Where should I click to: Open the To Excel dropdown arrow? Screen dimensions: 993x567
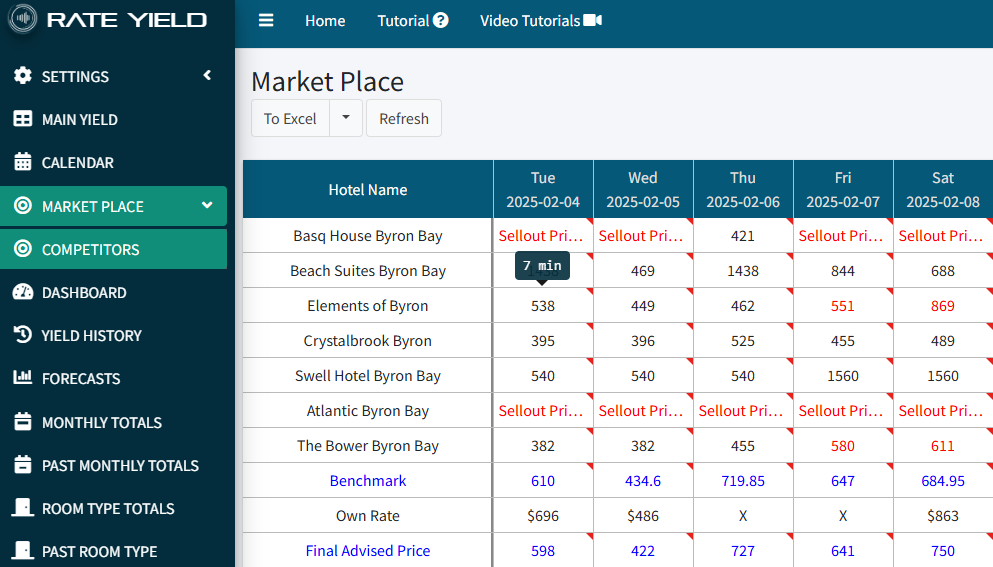[346, 118]
